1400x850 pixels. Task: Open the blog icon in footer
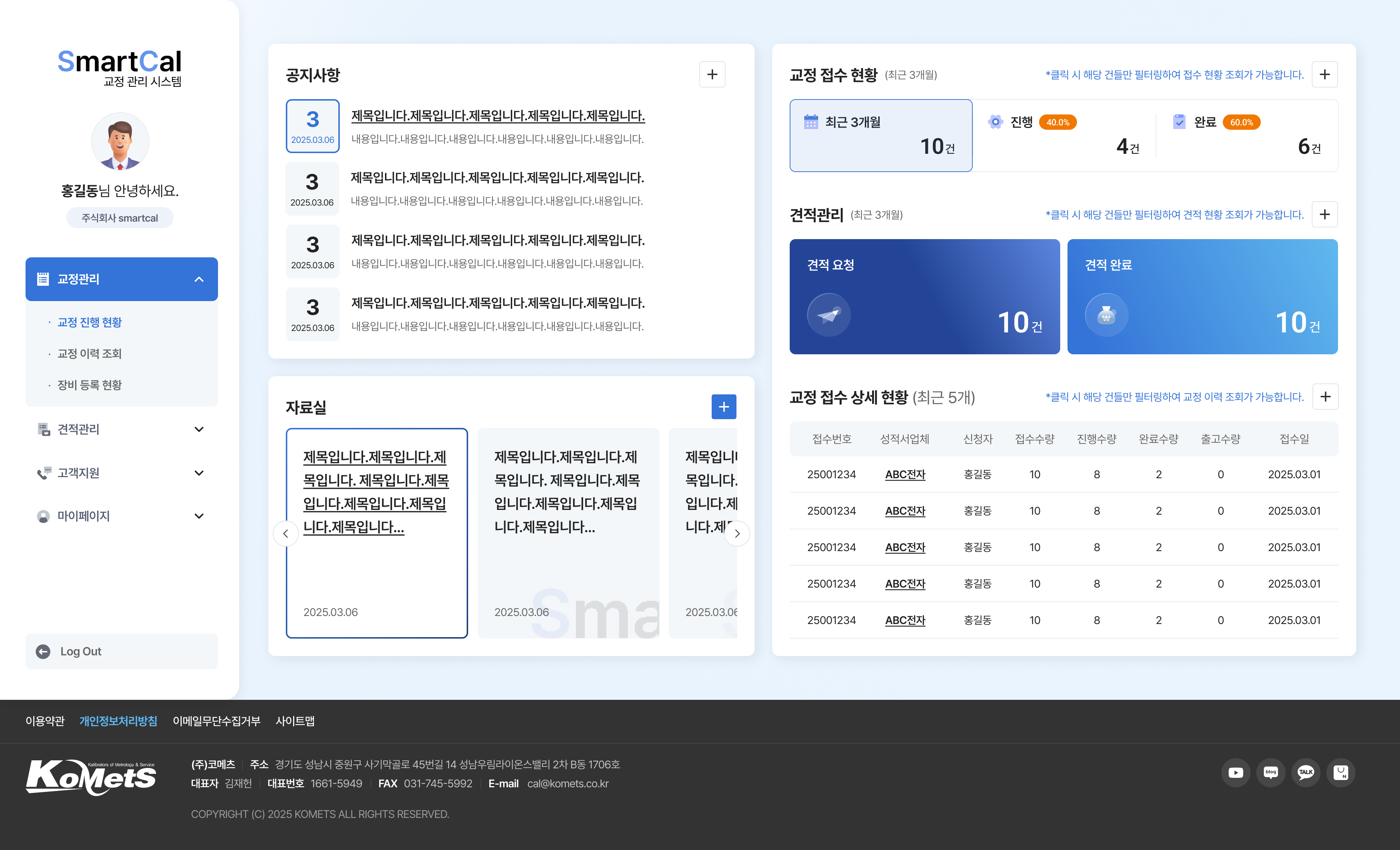coord(1271,772)
